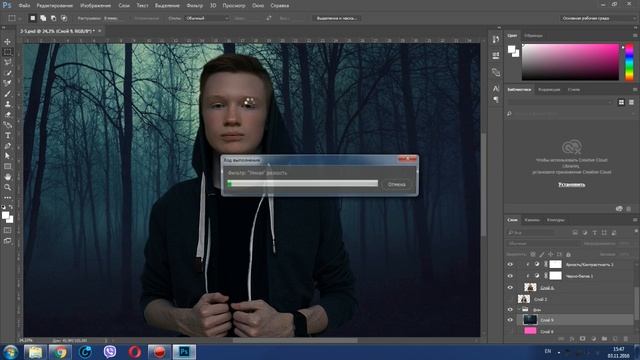The height and width of the screenshot is (360, 640).
Task: Switch libraries to list view icon
Action: pyautogui.click(x=631, y=102)
